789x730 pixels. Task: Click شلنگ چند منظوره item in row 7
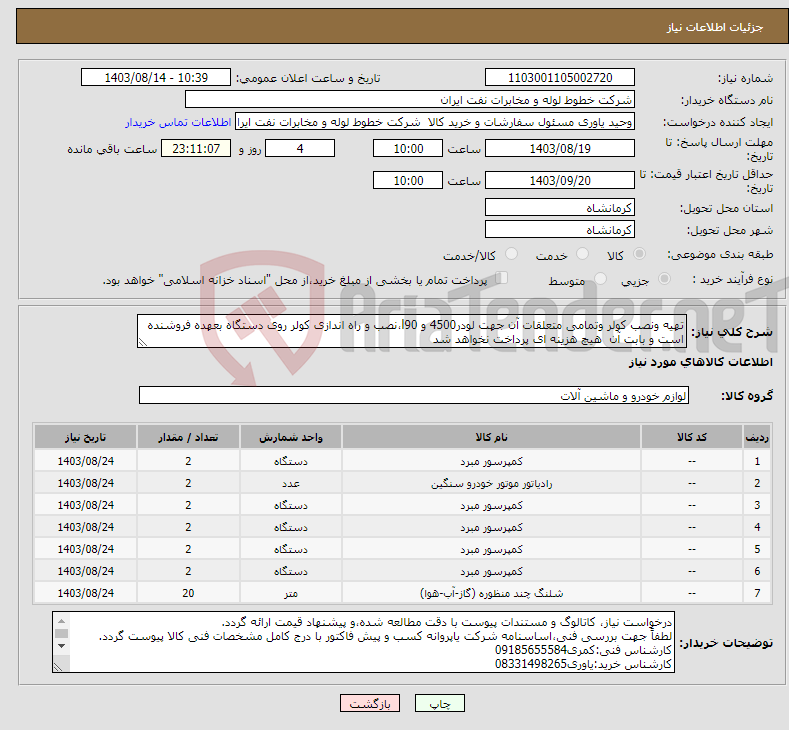492,594
